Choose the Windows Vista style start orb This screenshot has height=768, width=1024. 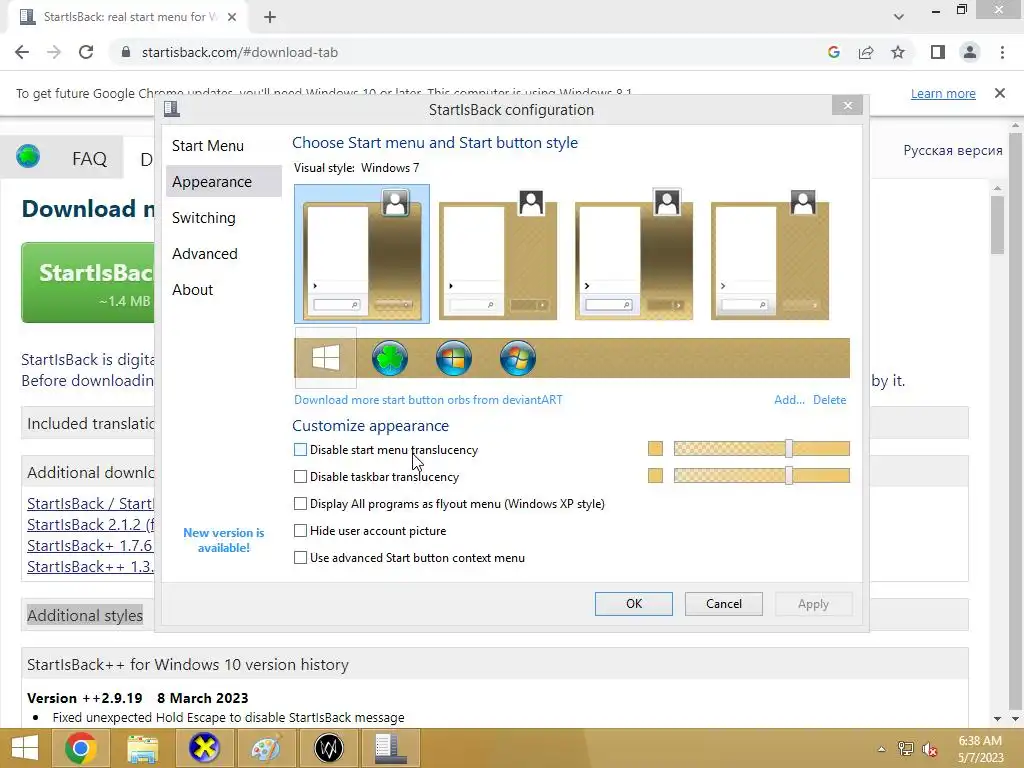click(x=454, y=358)
